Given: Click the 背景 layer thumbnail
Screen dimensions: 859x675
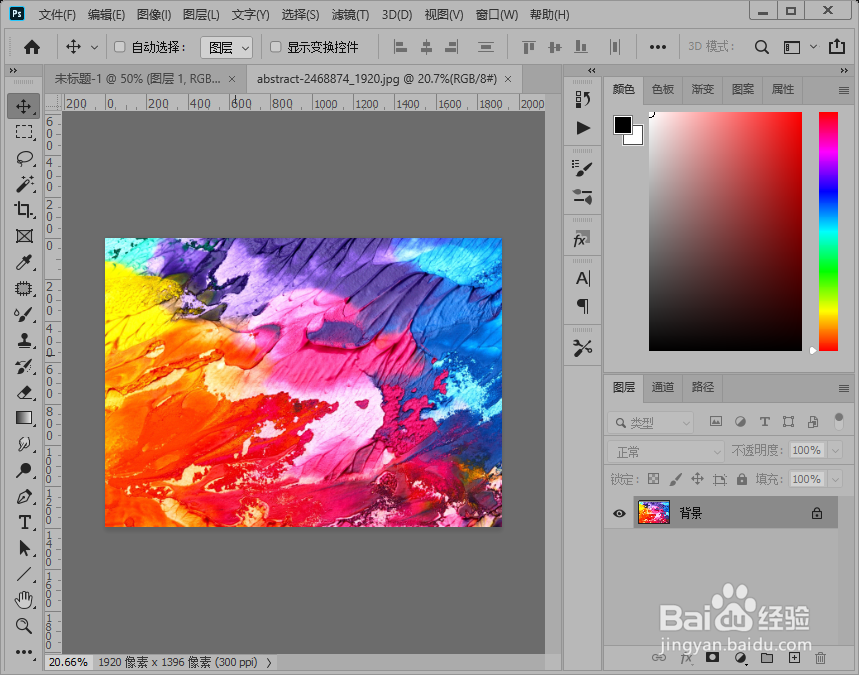Looking at the screenshot, I should coord(654,513).
